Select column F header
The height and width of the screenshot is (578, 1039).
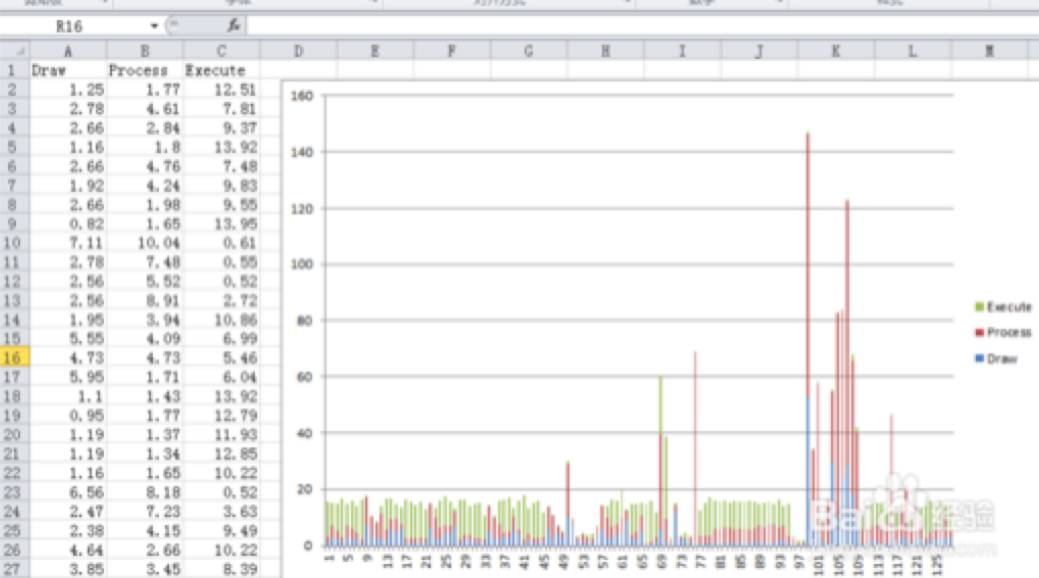(x=452, y=51)
